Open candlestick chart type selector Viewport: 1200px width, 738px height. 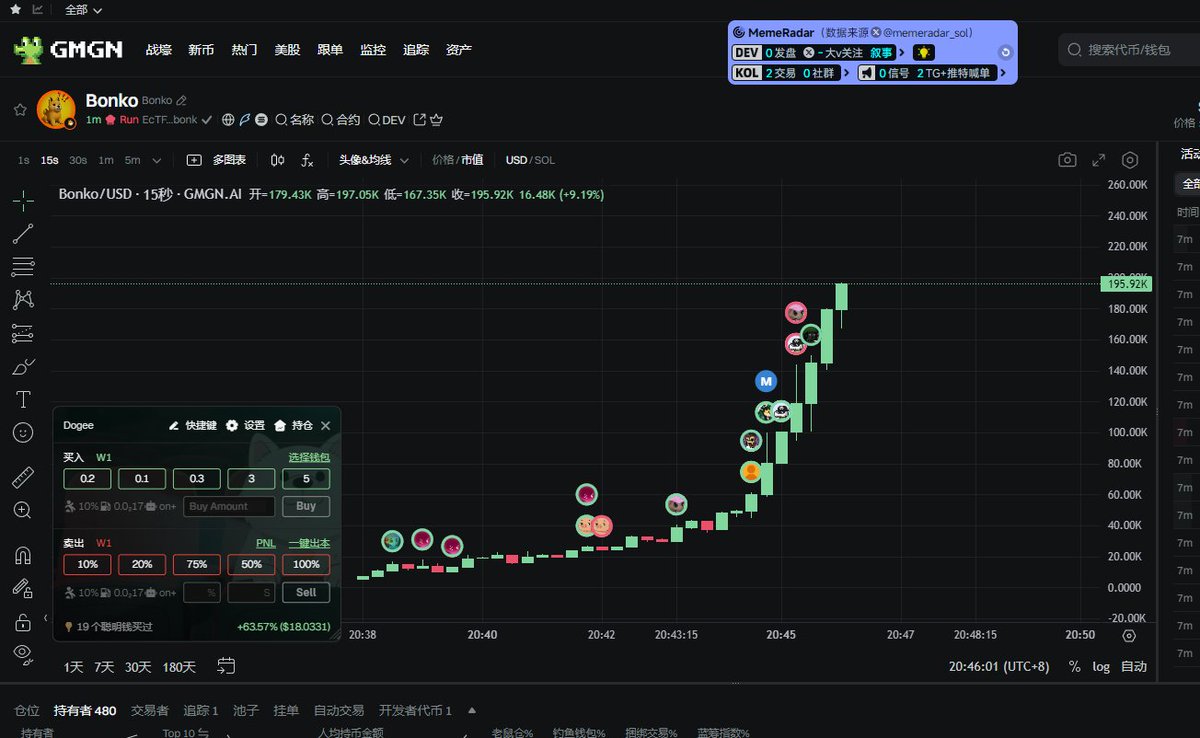[x=277, y=160]
